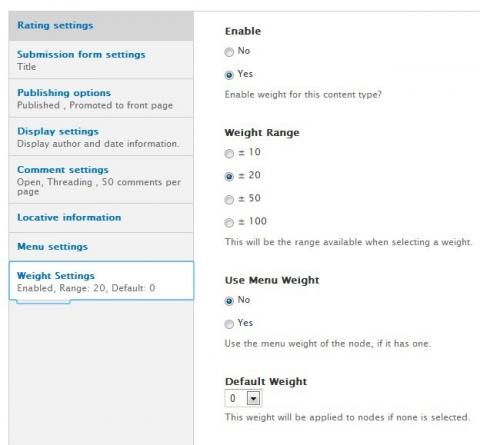The image size is (480, 445).
Task: Open the Default Weight dropdown
Action: click(x=243, y=398)
